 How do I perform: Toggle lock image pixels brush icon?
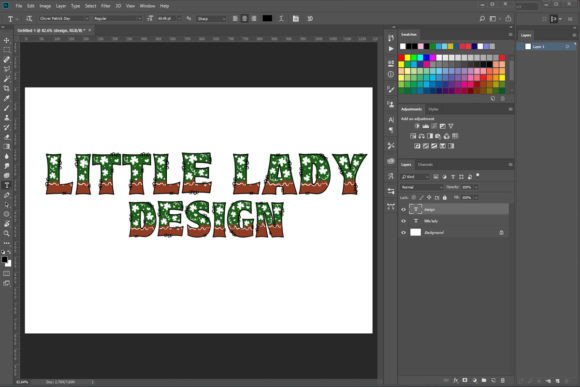[421, 198]
